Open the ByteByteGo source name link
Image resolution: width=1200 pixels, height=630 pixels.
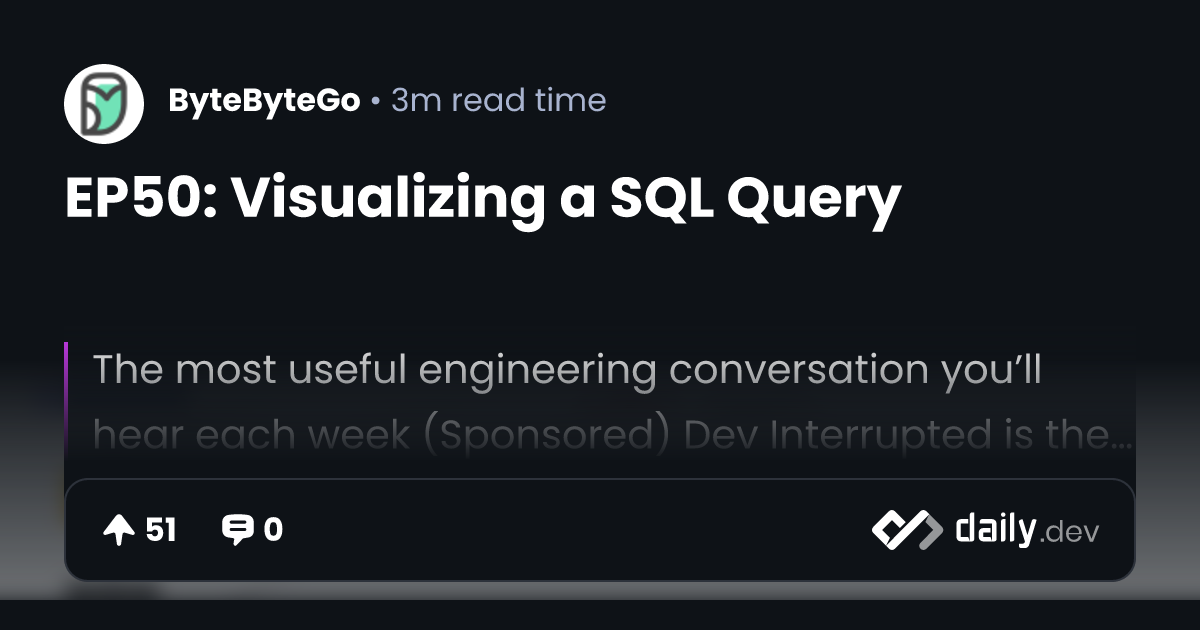point(264,101)
